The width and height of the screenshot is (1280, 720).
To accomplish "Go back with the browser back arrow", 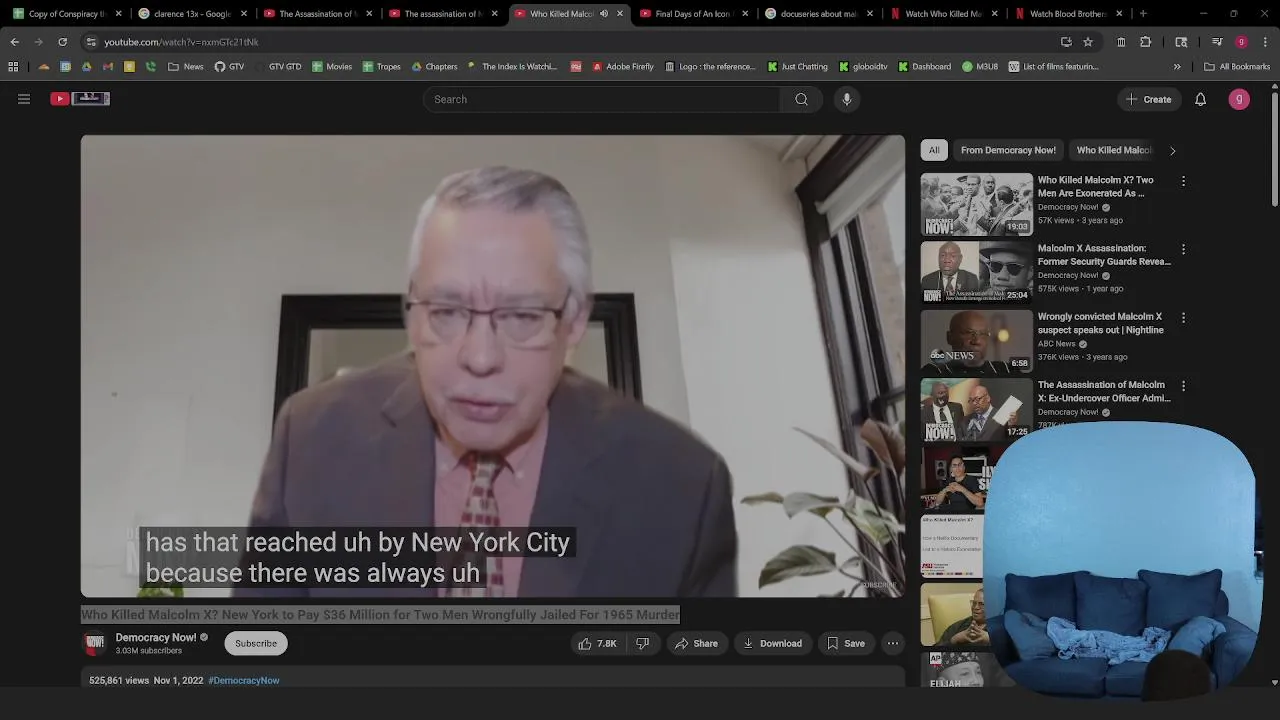I will point(14,42).
